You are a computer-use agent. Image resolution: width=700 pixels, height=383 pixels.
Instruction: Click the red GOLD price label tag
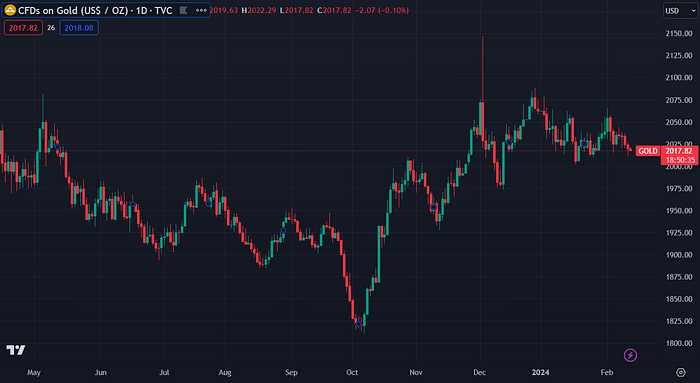click(x=647, y=151)
